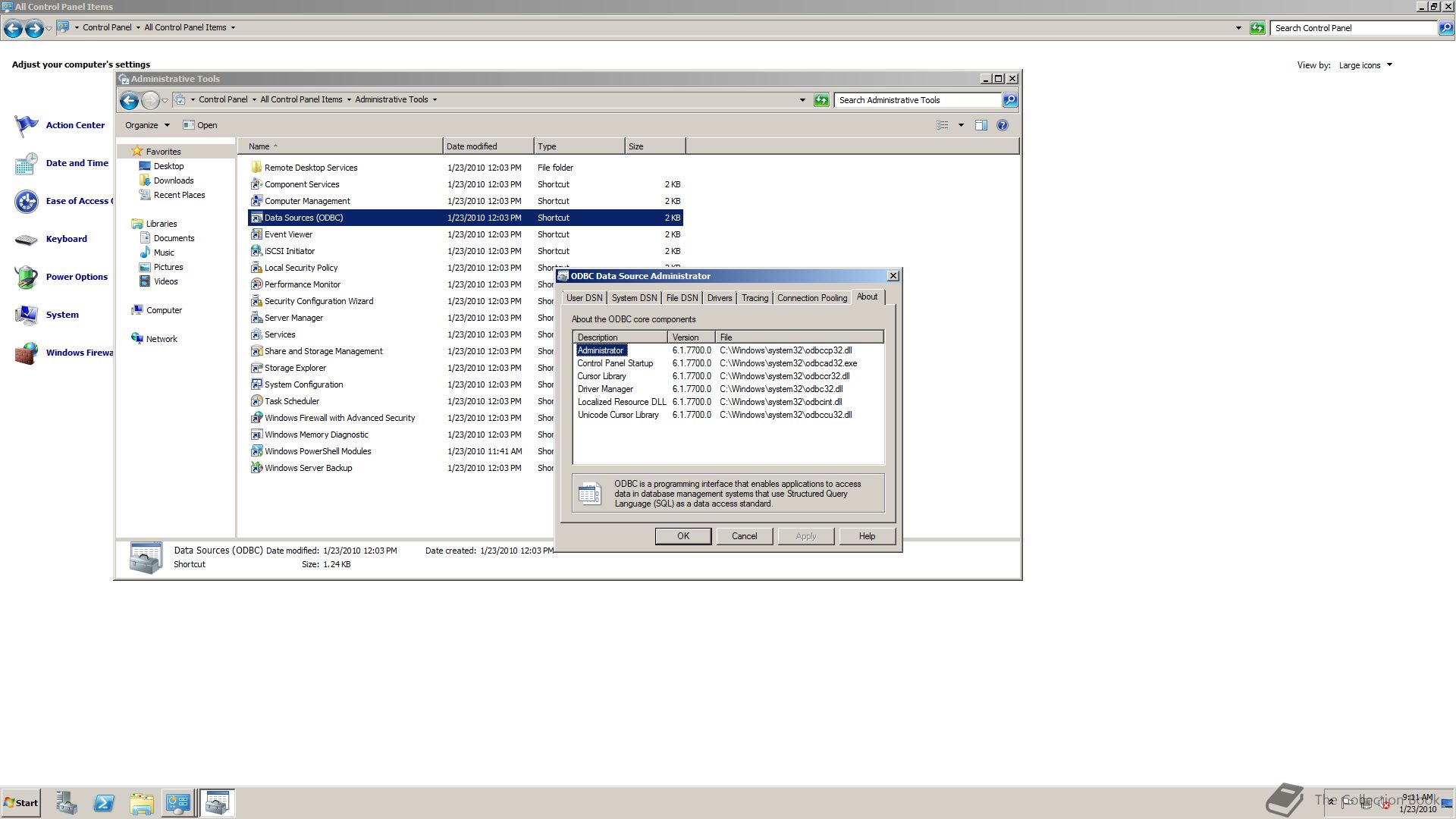Viewport: 1456px width, 819px height.
Task: Click the Version column header
Action: tap(691, 337)
